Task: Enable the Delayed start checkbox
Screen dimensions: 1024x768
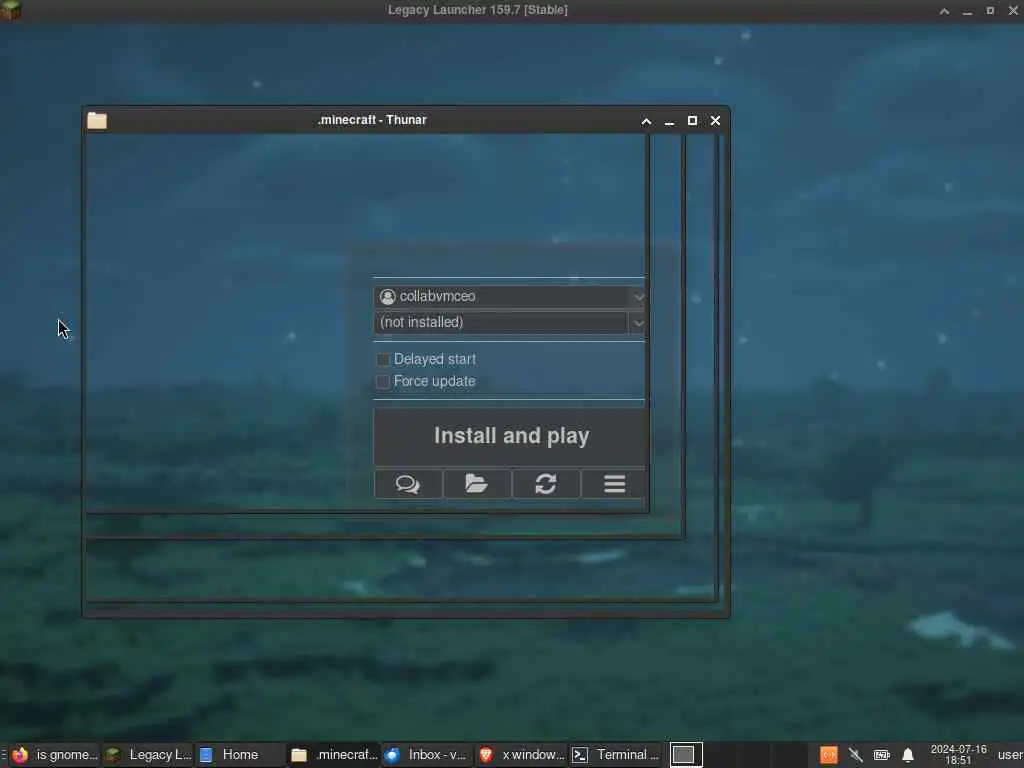Action: (383, 360)
